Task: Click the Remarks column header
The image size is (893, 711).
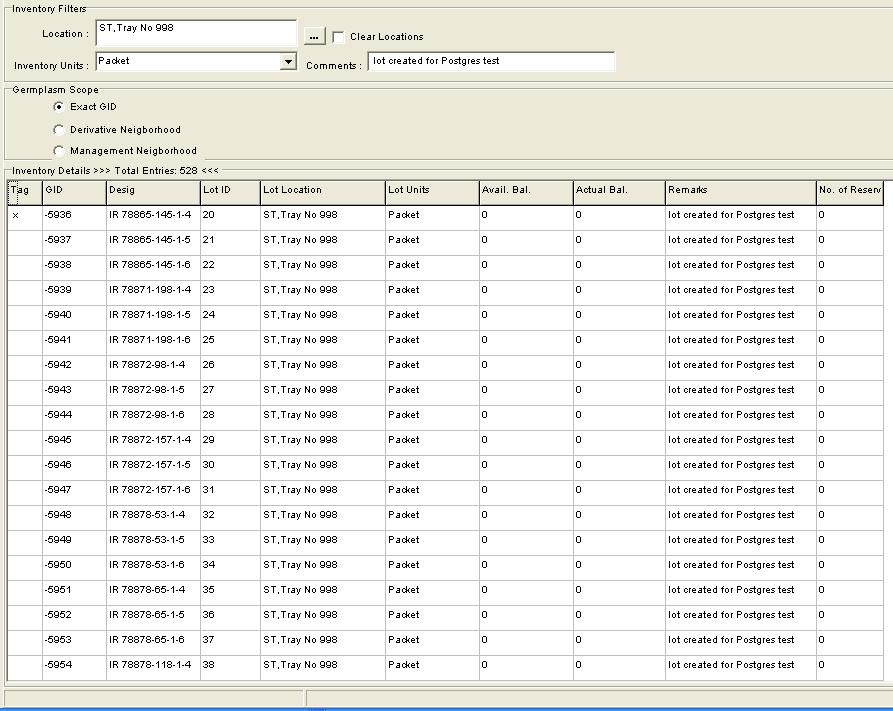Action: pos(741,193)
